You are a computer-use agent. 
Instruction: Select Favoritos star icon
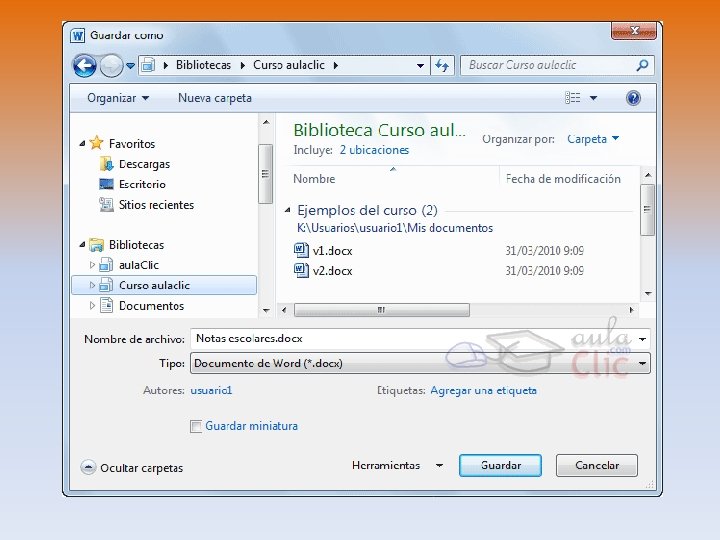click(x=96, y=143)
